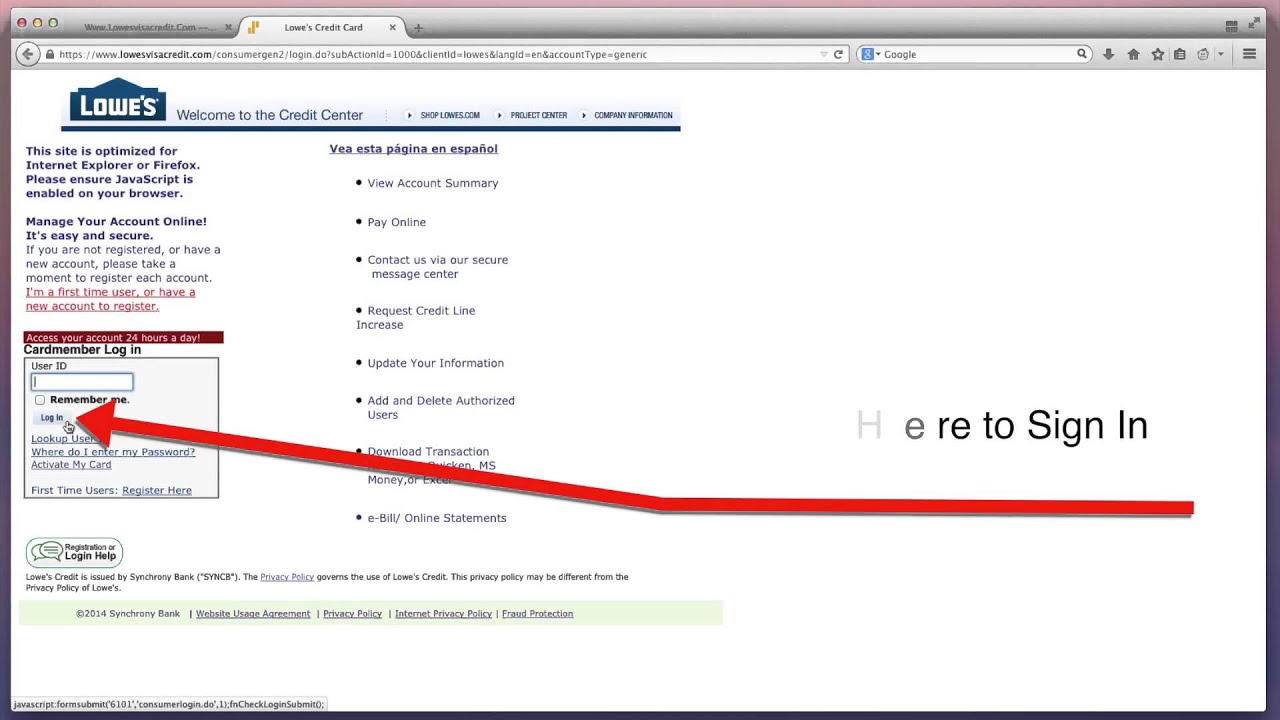Image resolution: width=1280 pixels, height=720 pixels.
Task: Toggle the Remember me checkbox
Action: 40,400
